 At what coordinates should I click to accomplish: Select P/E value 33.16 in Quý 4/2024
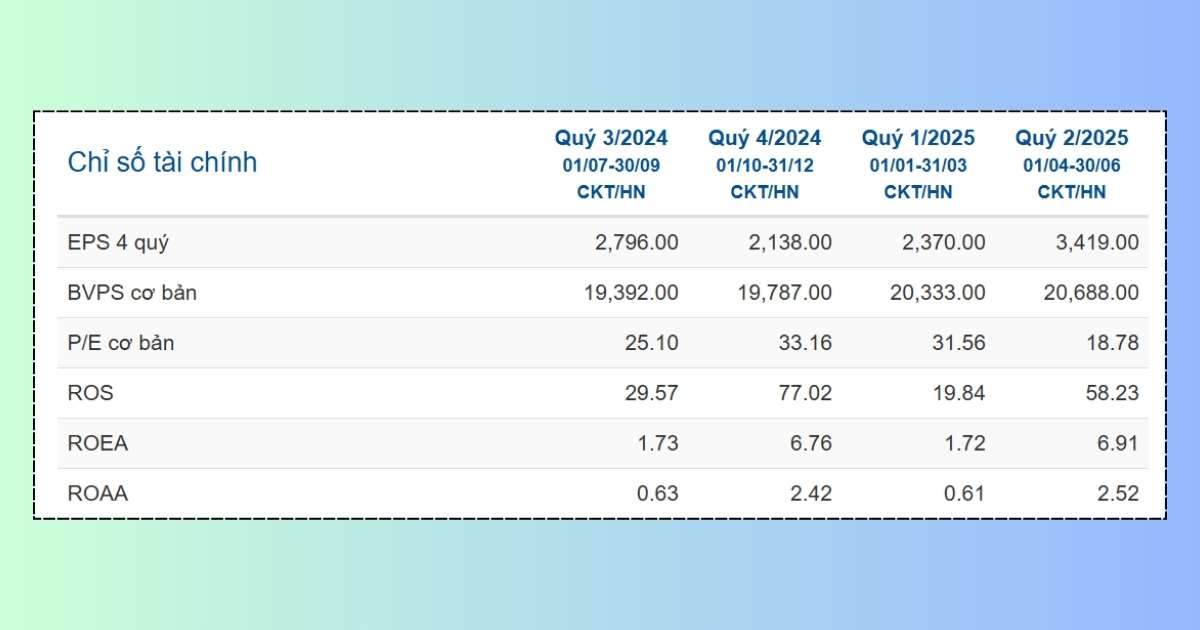[x=807, y=343]
